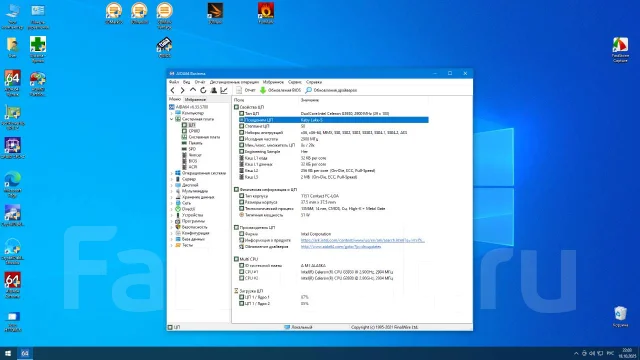Open AIDA64 shortcut icon on desktop
Screen dimensions: 640x360
[12, 83]
